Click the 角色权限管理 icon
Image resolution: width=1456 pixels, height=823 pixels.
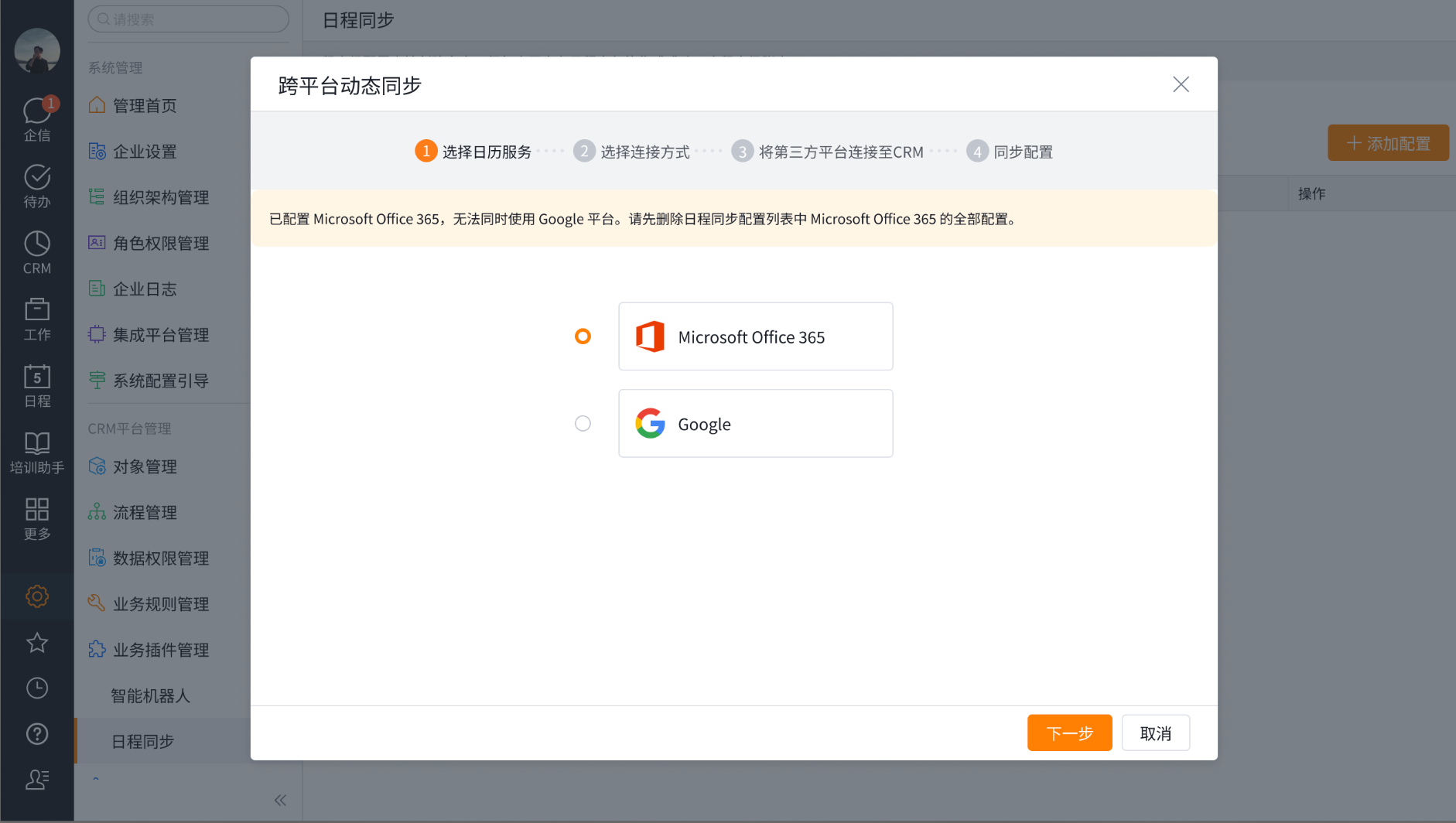tap(97, 242)
